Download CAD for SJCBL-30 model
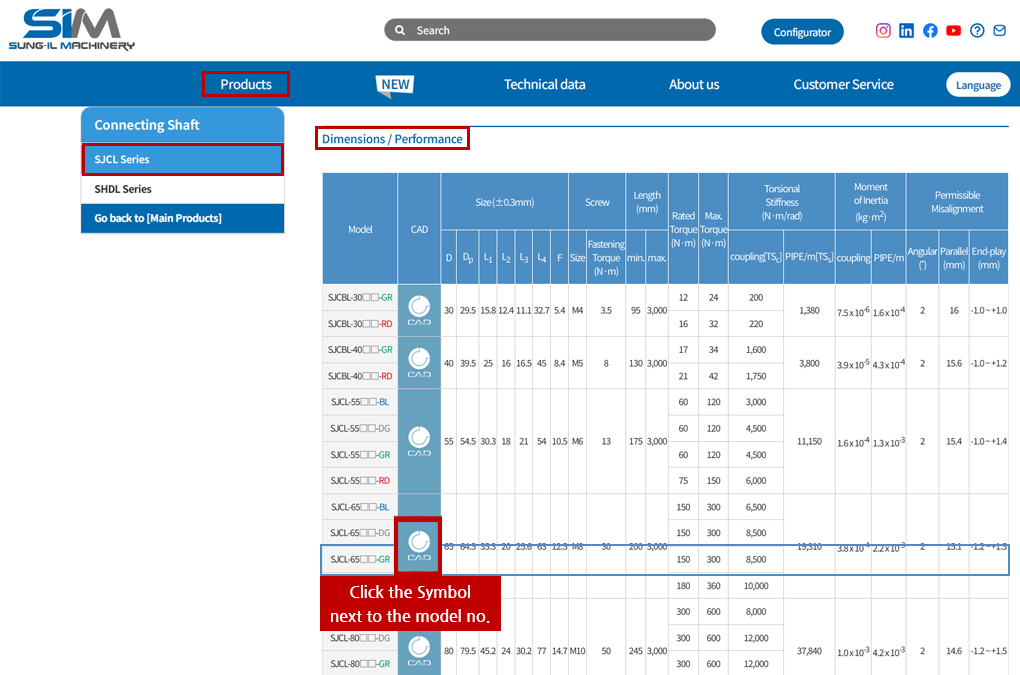This screenshot has width=1020, height=675. point(419,310)
